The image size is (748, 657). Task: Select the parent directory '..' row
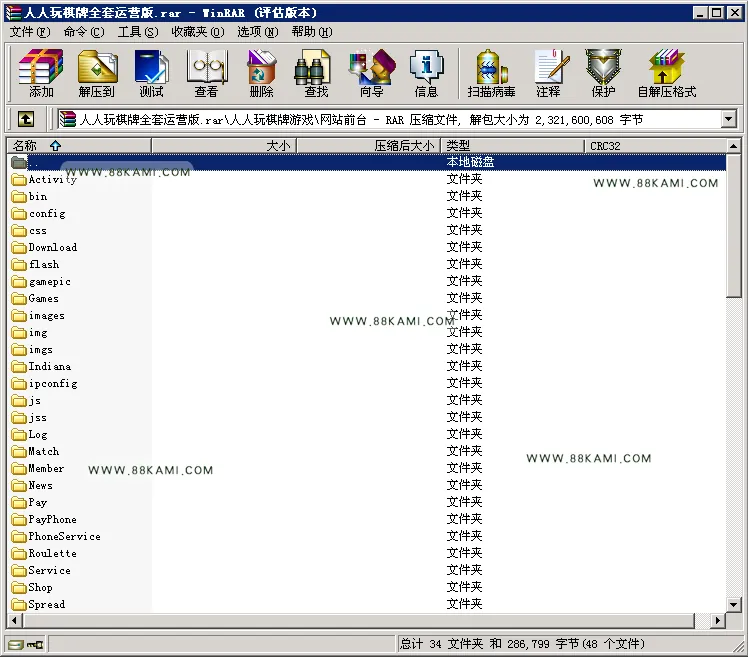point(367,162)
